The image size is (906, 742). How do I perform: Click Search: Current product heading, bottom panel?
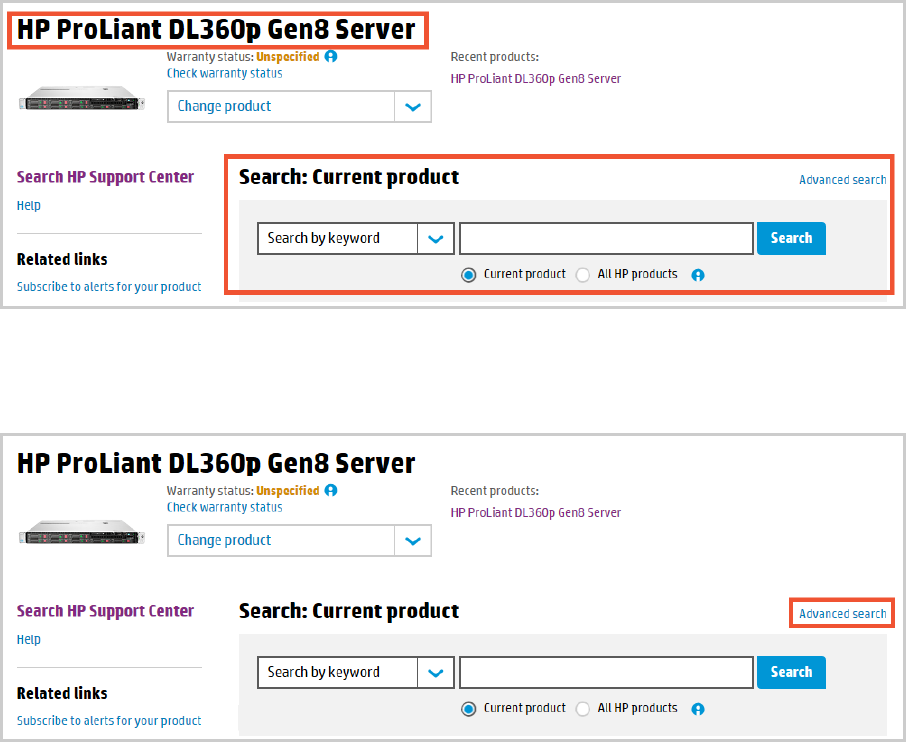click(349, 611)
